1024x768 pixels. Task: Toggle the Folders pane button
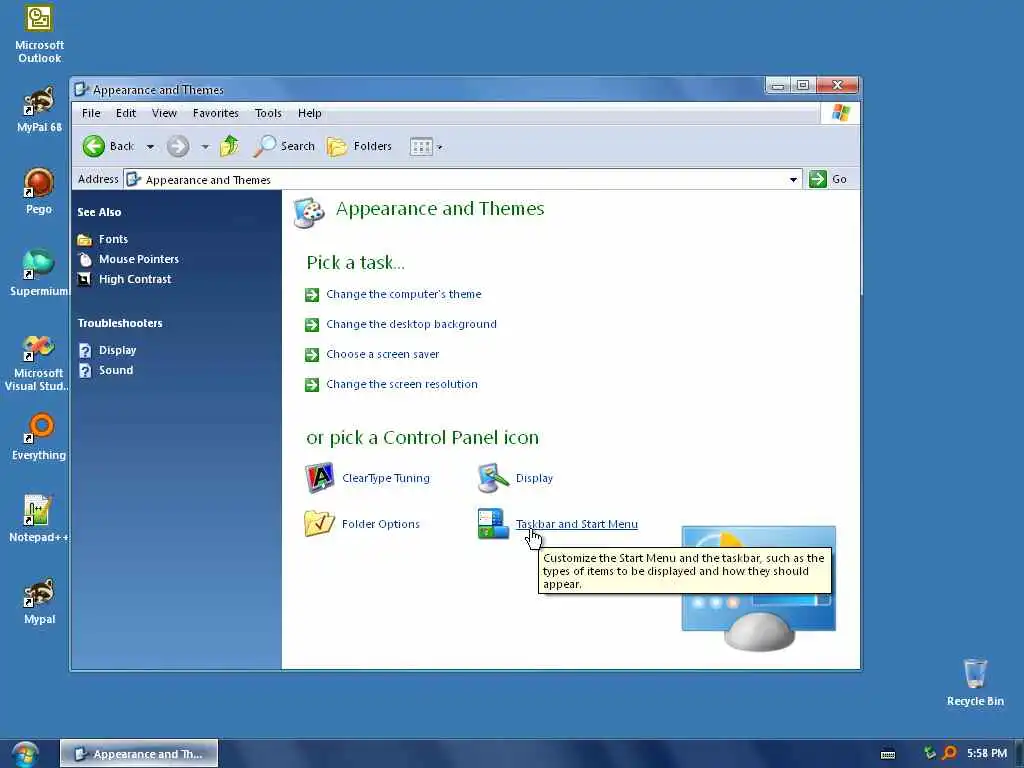tap(359, 146)
